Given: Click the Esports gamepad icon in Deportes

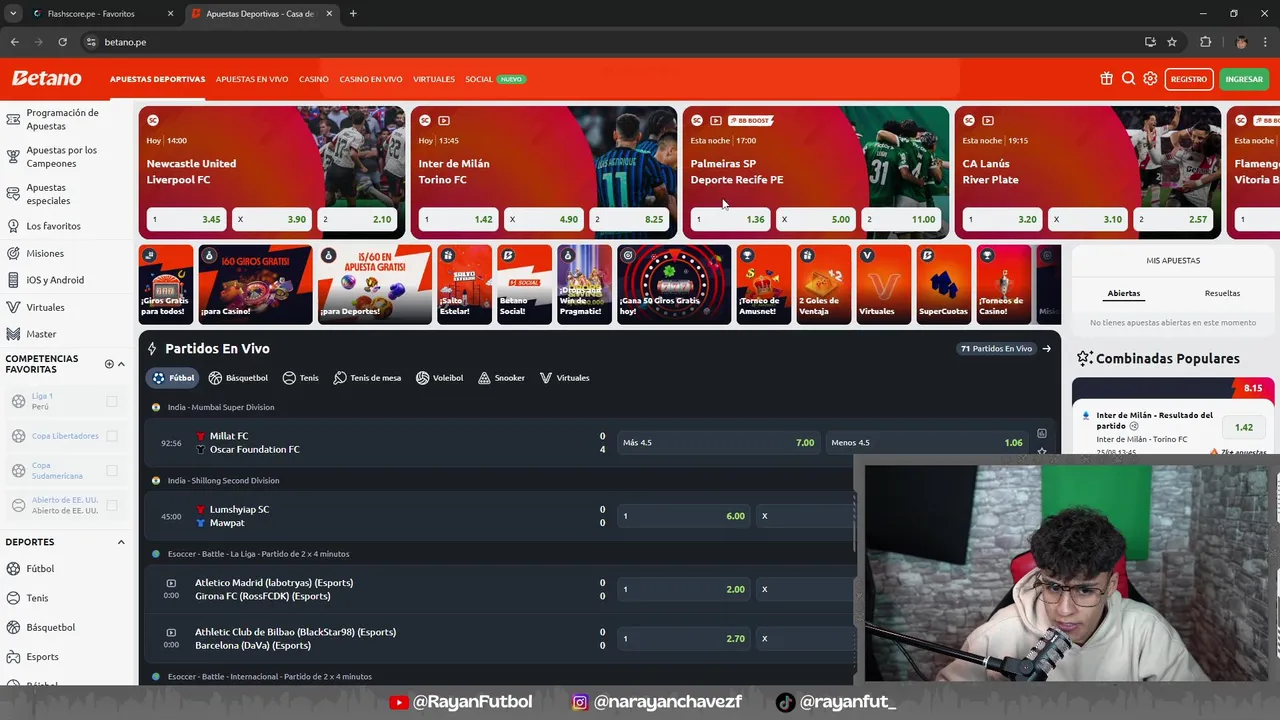Looking at the screenshot, I should [13, 657].
